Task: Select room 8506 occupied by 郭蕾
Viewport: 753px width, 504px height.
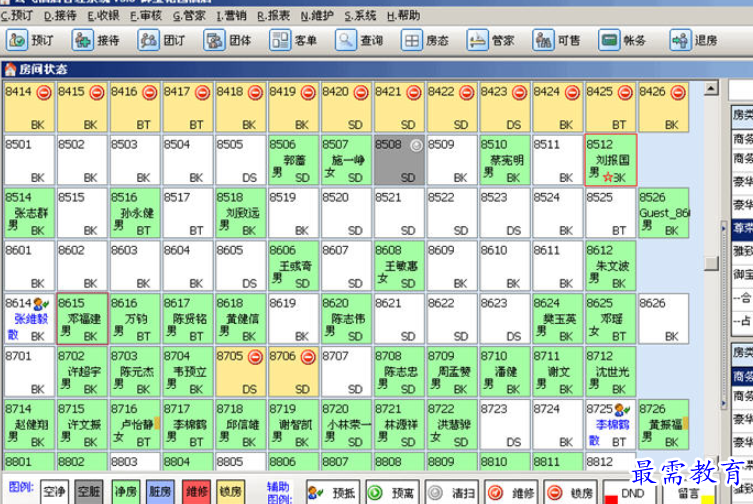Action: pyautogui.click(x=293, y=160)
